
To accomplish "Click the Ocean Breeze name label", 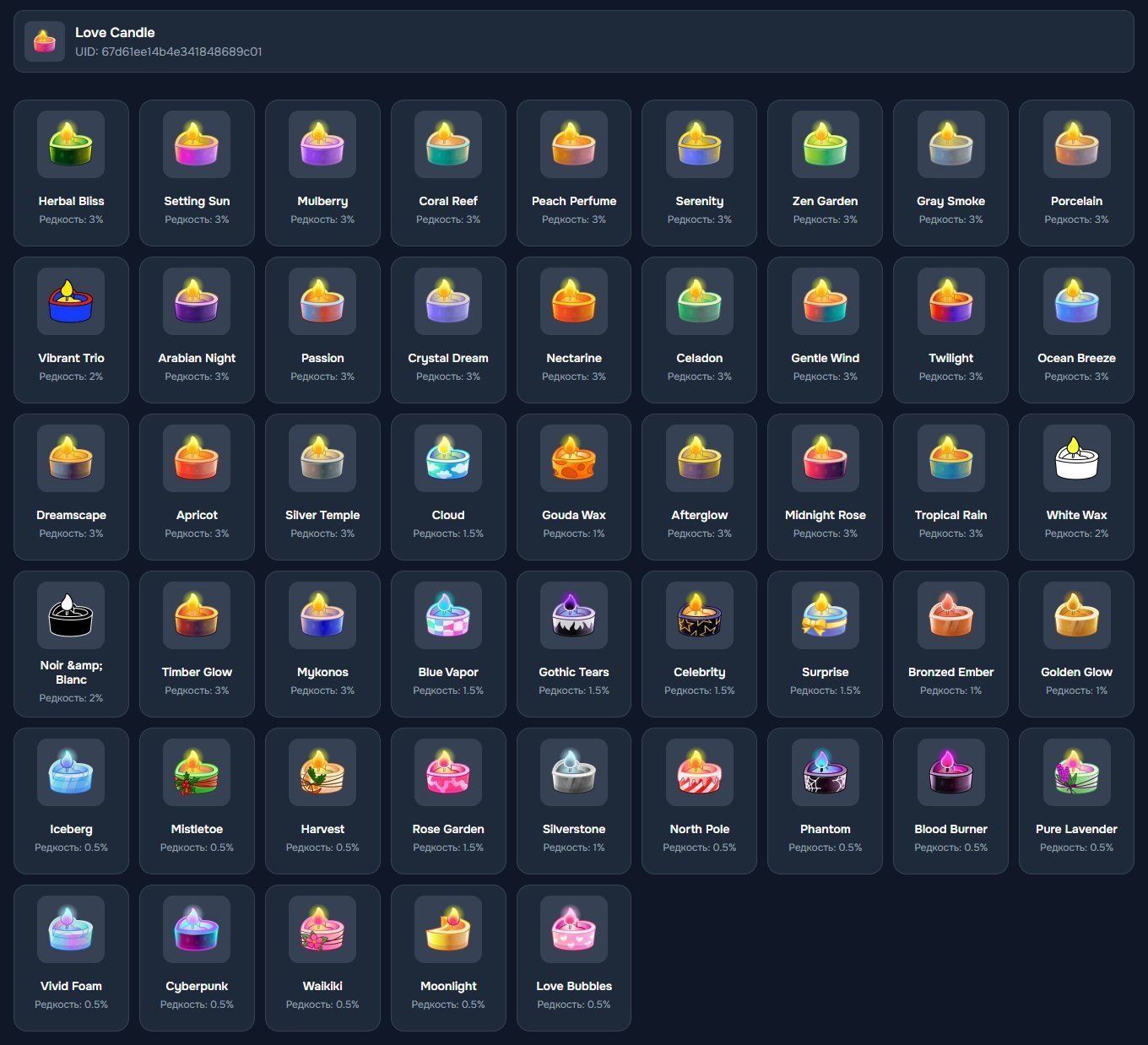I will [x=1076, y=358].
